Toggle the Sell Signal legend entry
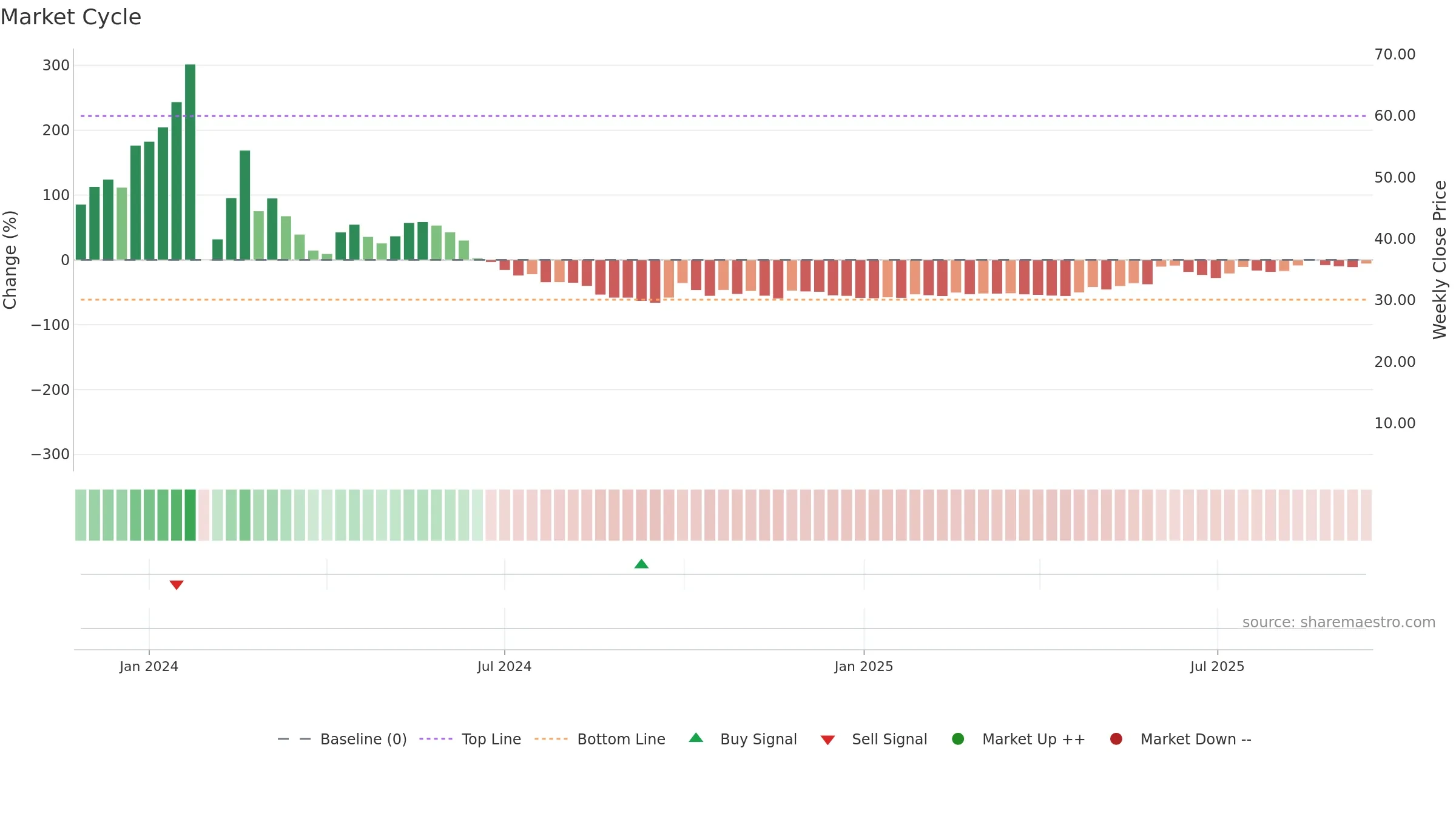Image resolution: width=1456 pixels, height=819 pixels. click(x=874, y=739)
